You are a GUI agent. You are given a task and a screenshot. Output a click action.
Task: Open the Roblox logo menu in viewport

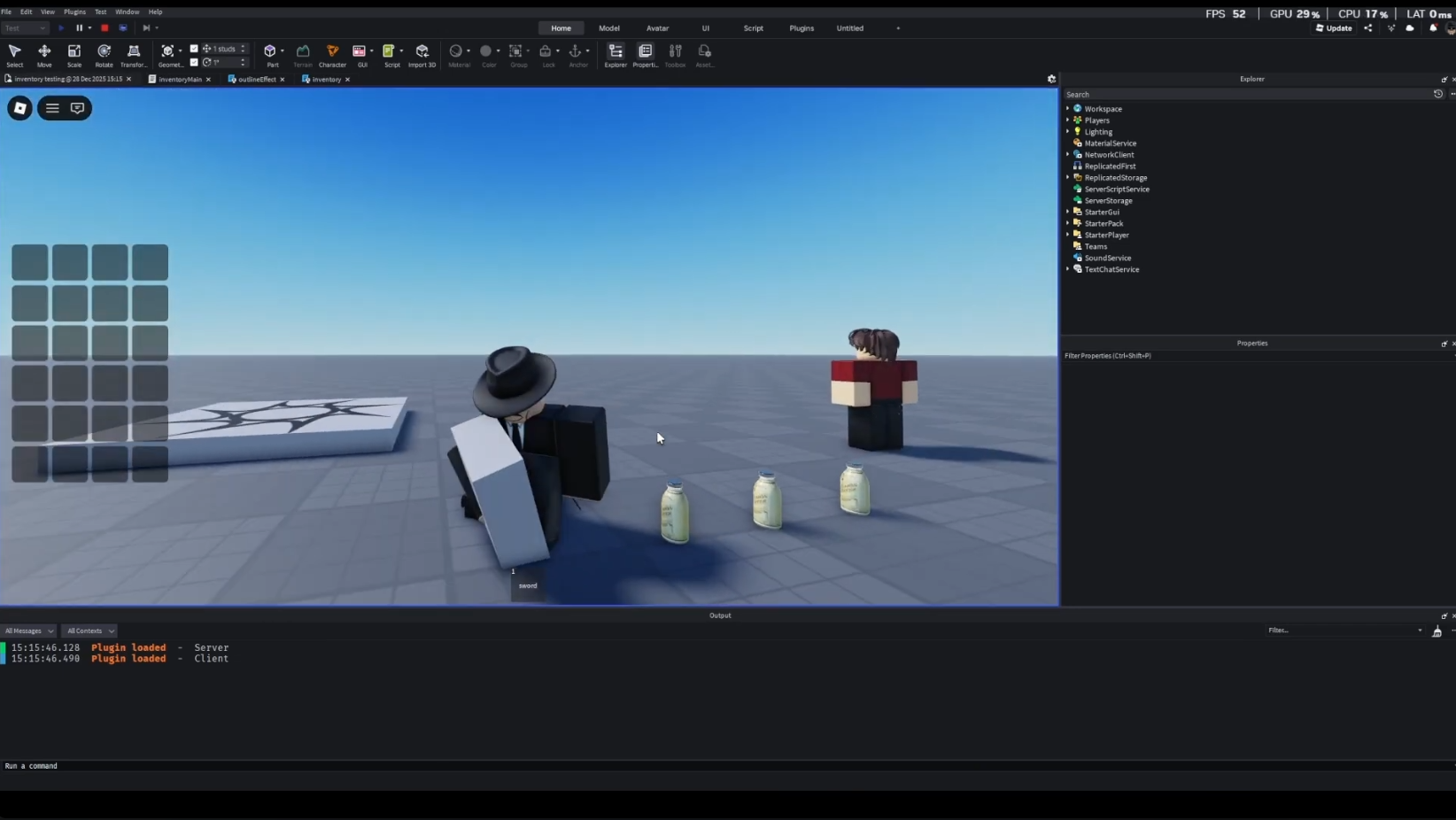click(x=19, y=108)
